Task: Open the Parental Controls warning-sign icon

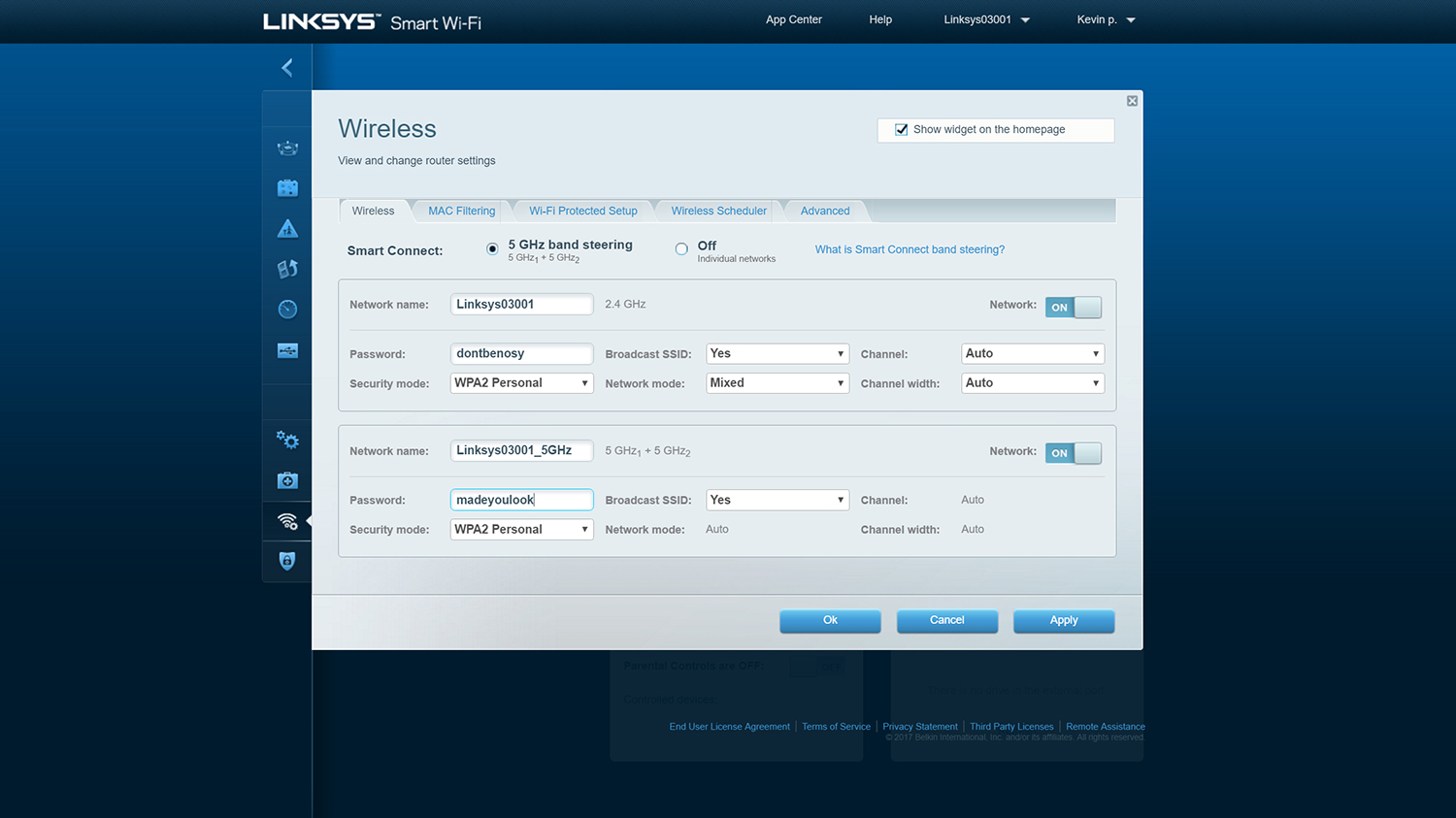Action: pyautogui.click(x=287, y=229)
